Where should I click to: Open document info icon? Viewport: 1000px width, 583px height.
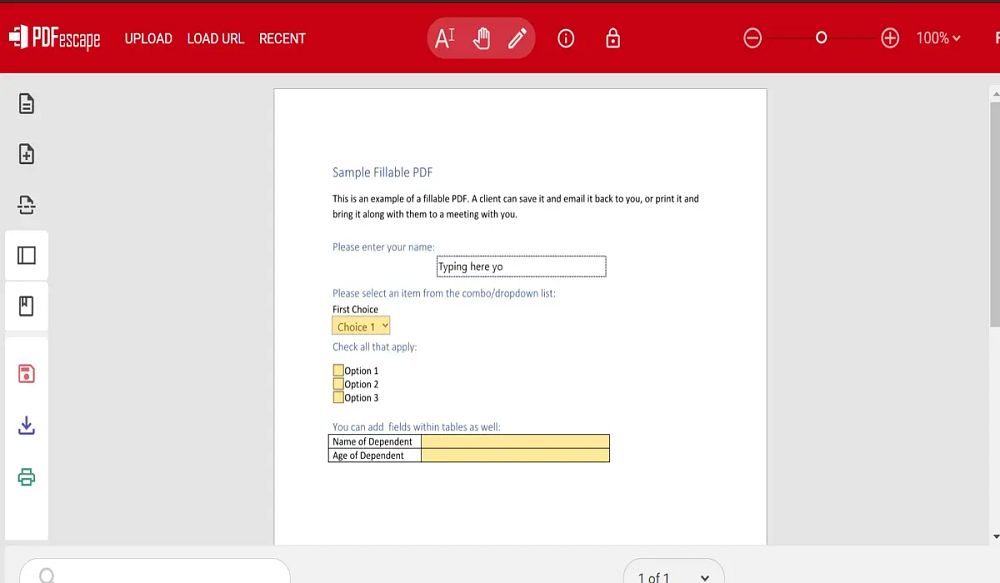pyautogui.click(x=566, y=38)
